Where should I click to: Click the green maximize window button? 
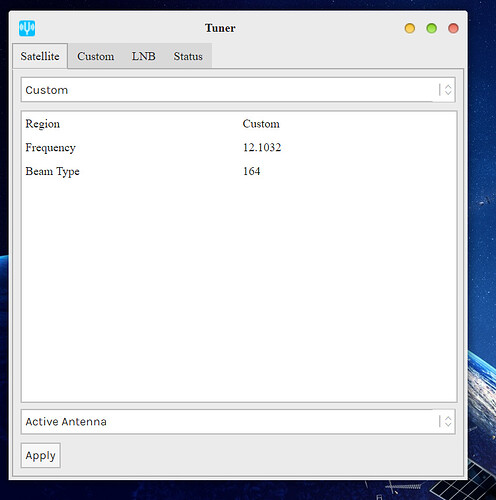(x=432, y=28)
